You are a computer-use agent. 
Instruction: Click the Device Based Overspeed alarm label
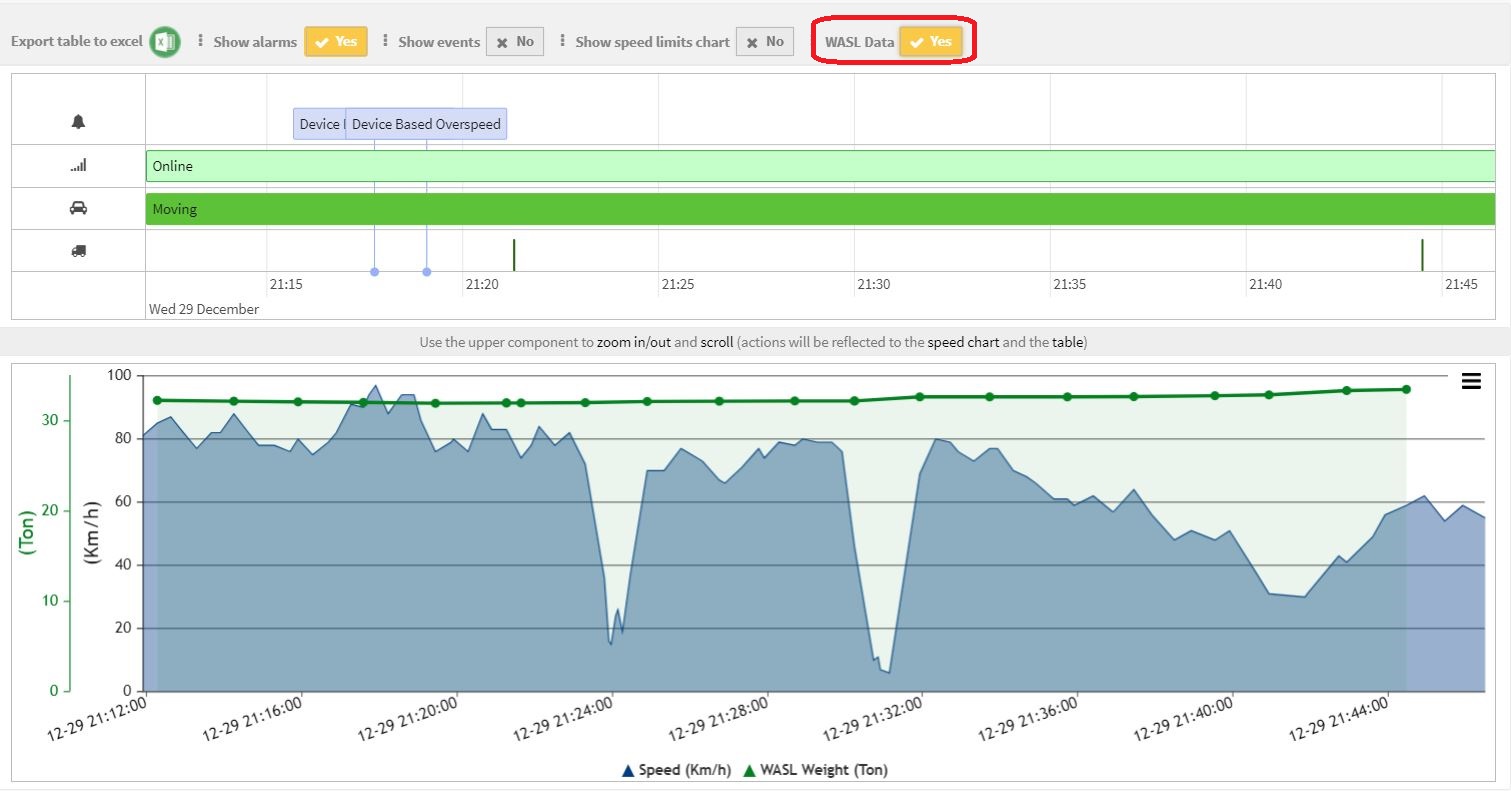[426, 124]
